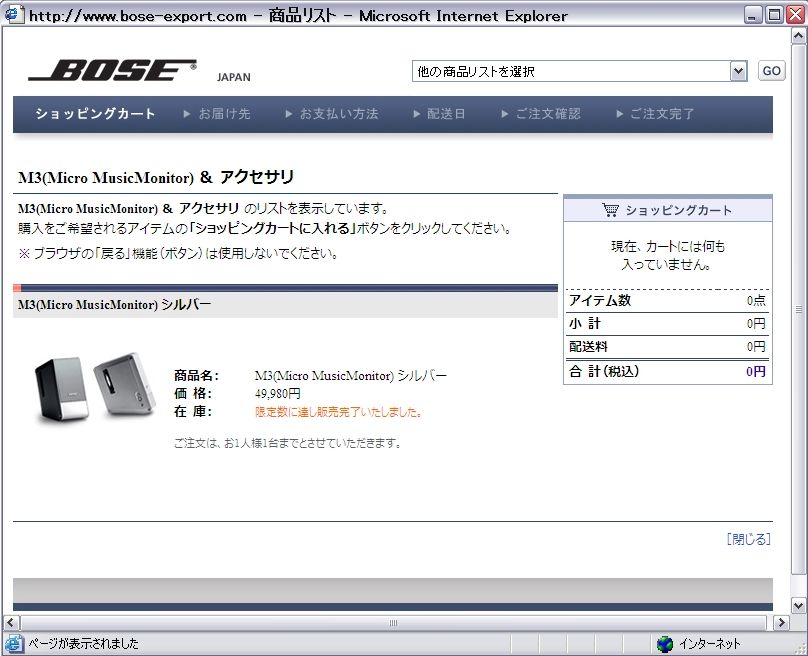Click the 商品名 label
This screenshot has height=656, width=808.
tap(196, 376)
